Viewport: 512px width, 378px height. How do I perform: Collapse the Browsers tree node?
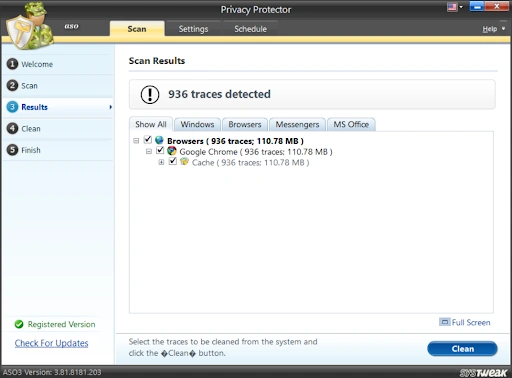pos(136,141)
